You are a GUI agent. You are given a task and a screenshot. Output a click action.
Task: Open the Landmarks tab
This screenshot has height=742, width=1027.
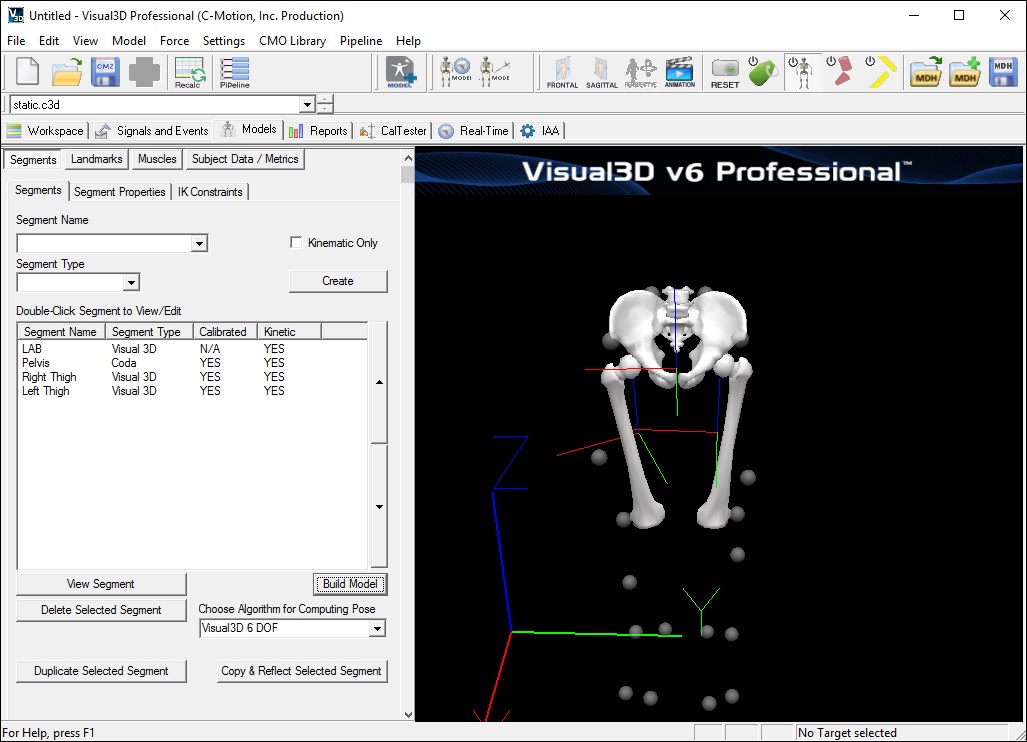point(96,159)
